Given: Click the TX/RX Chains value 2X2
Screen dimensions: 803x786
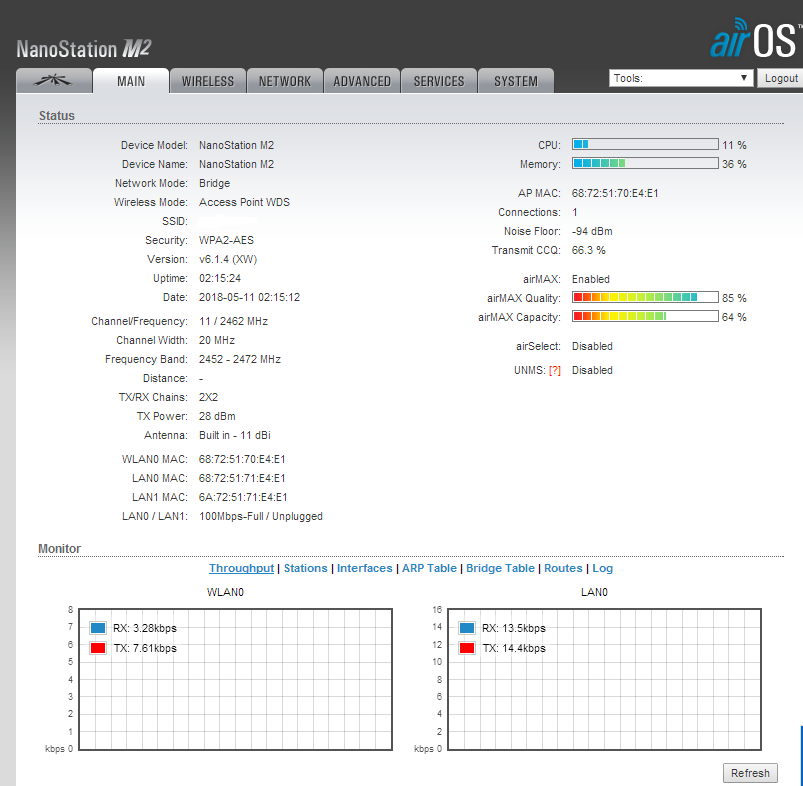Looking at the screenshot, I should coord(208,397).
